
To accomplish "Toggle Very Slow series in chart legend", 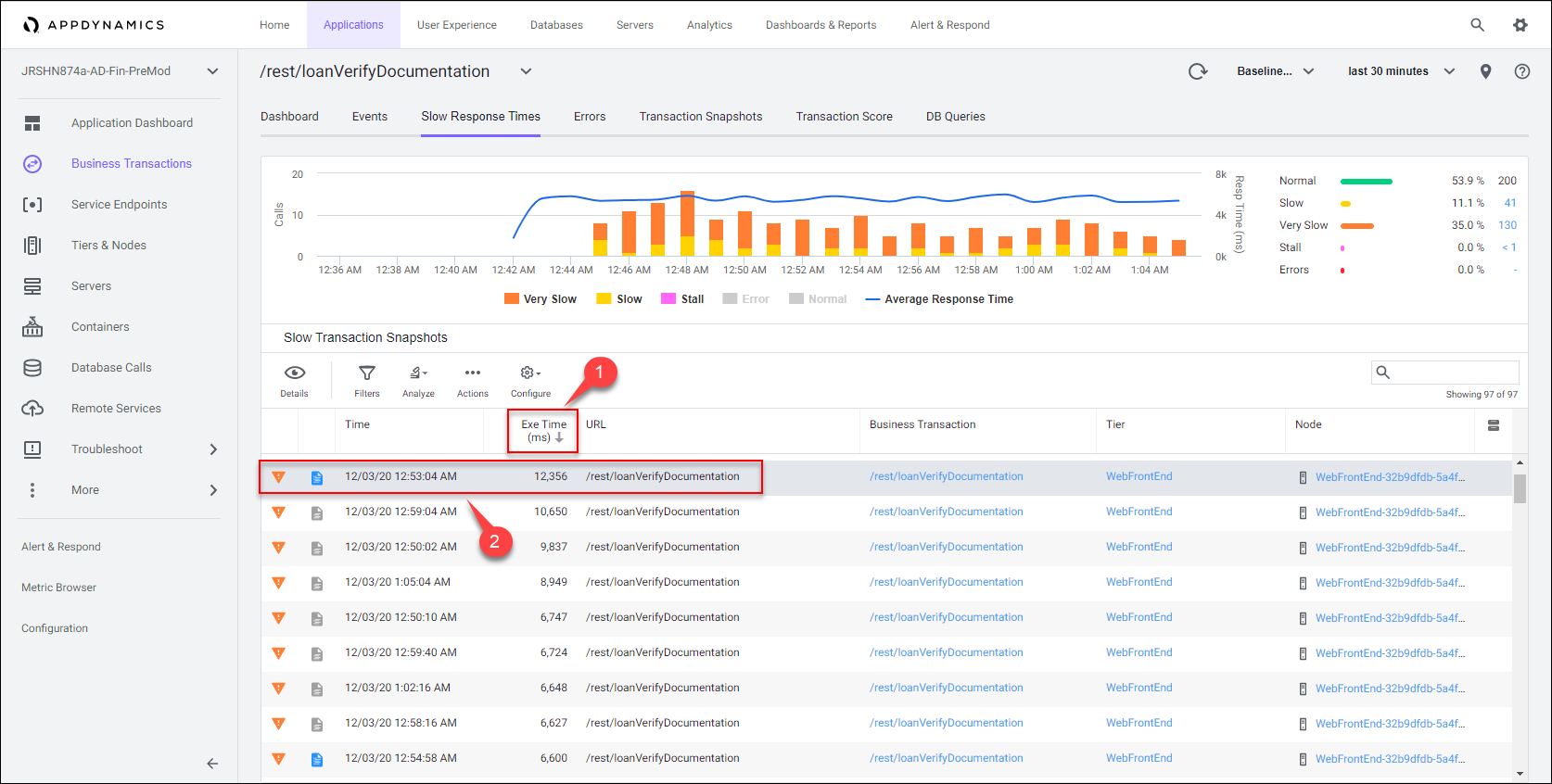I will point(541,299).
